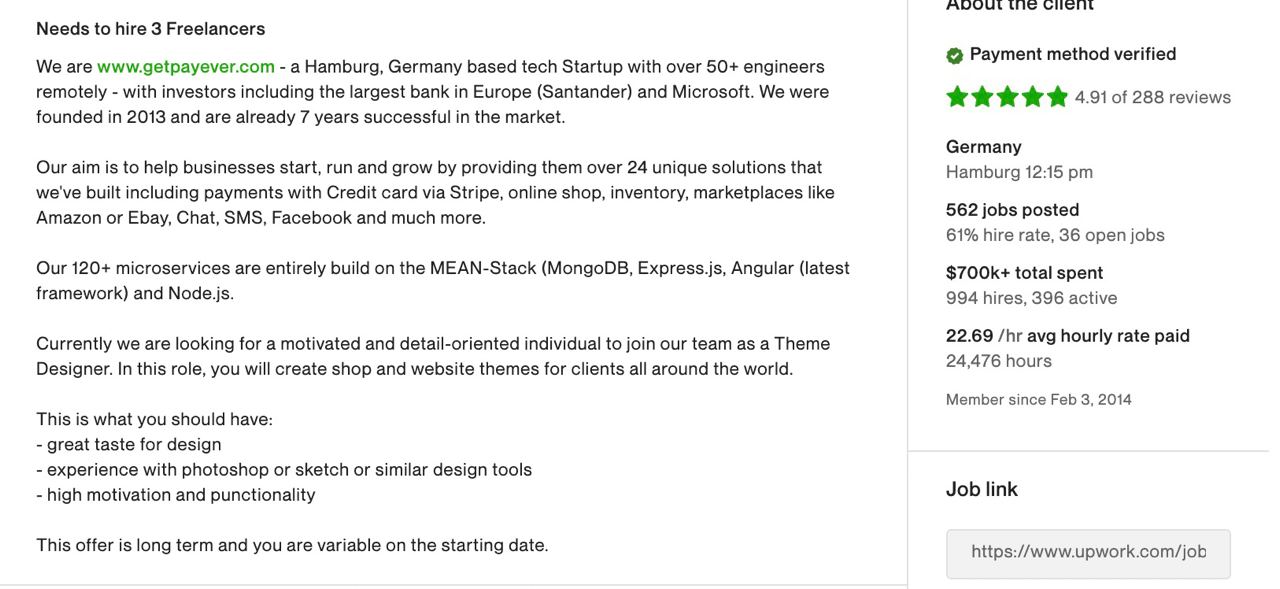Screen dimensions: 1280x589
Task: Click the Job link heading
Action: click(x=982, y=489)
